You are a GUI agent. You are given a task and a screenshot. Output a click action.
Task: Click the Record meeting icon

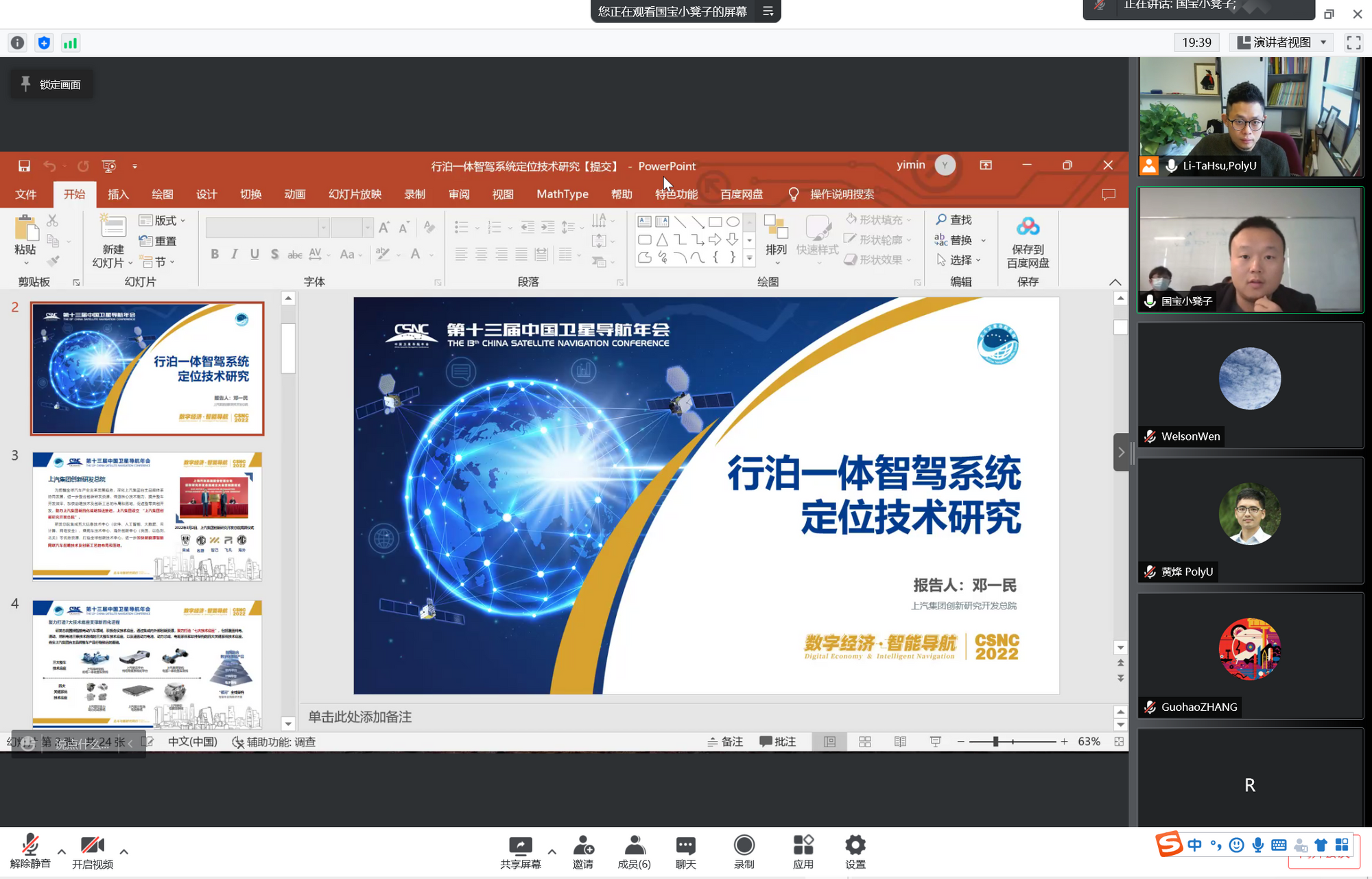744,845
